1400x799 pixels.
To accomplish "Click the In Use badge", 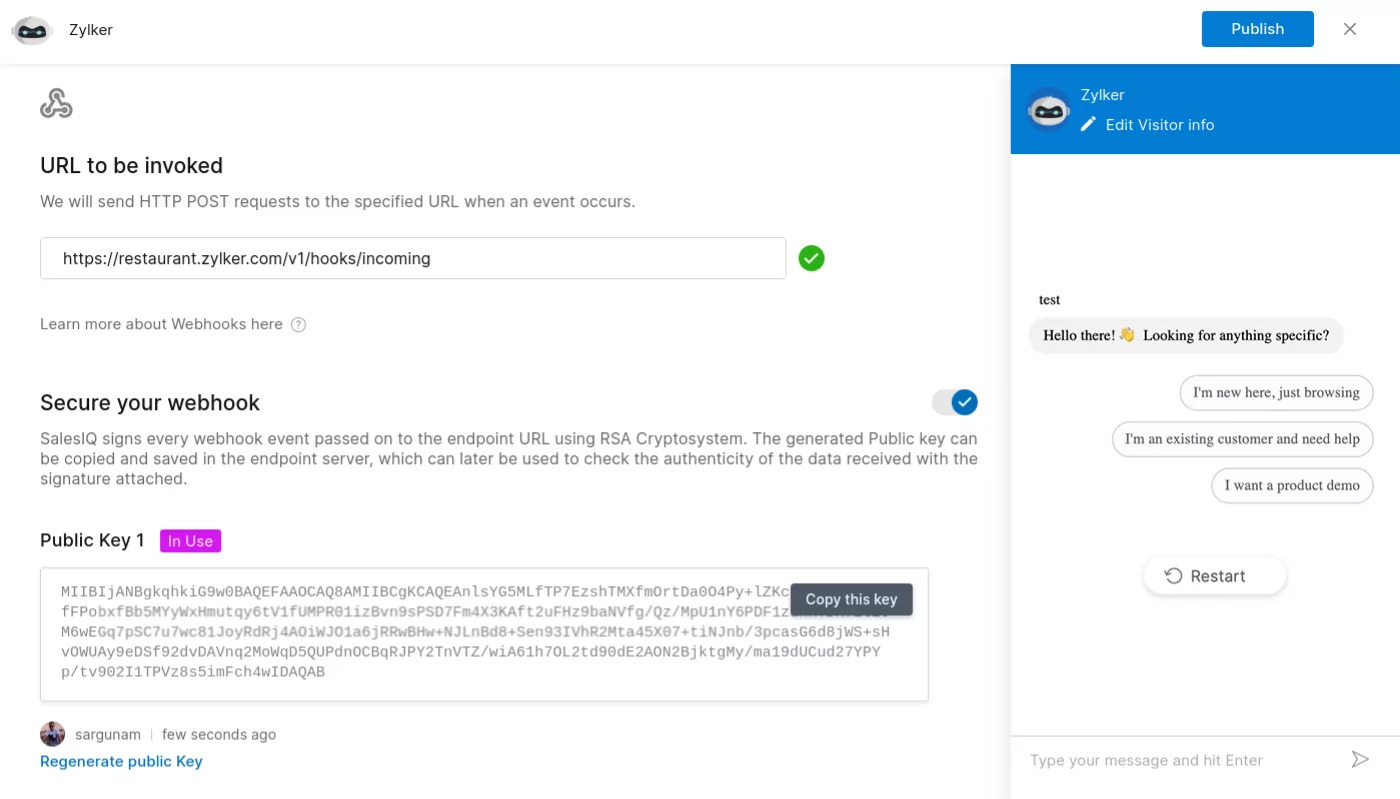I will tap(190, 541).
